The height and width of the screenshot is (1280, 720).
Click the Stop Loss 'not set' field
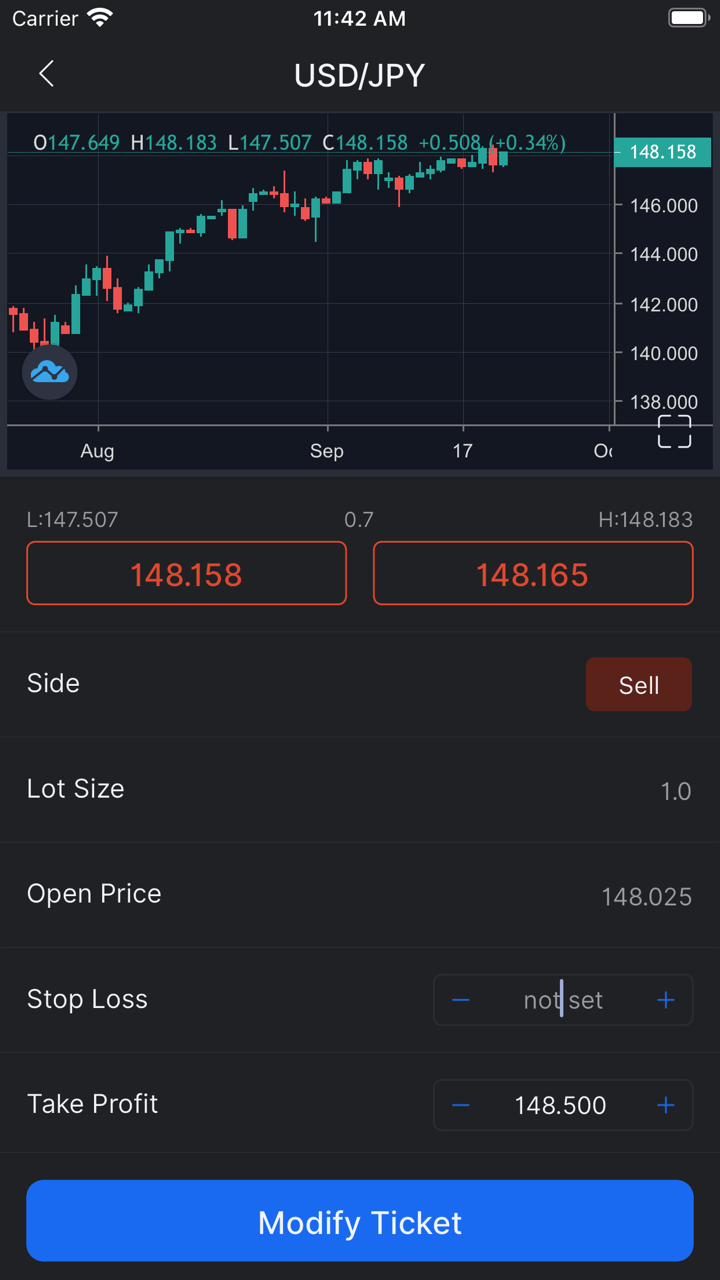pos(563,1000)
